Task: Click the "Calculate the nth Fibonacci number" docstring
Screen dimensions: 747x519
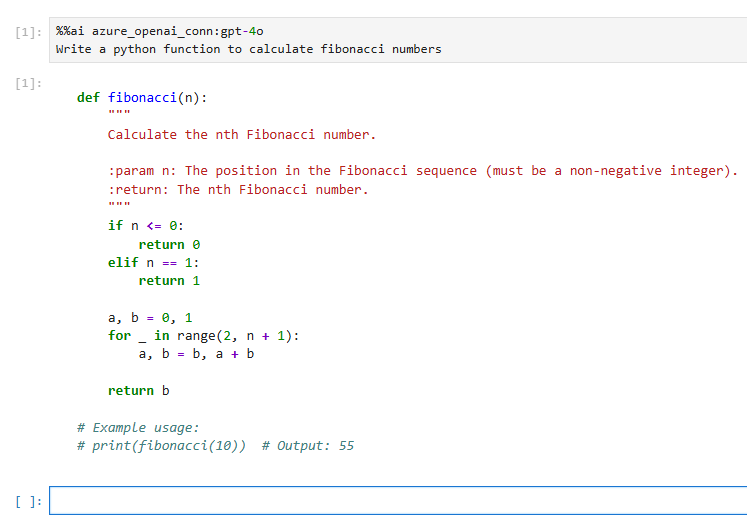Action: (x=241, y=134)
